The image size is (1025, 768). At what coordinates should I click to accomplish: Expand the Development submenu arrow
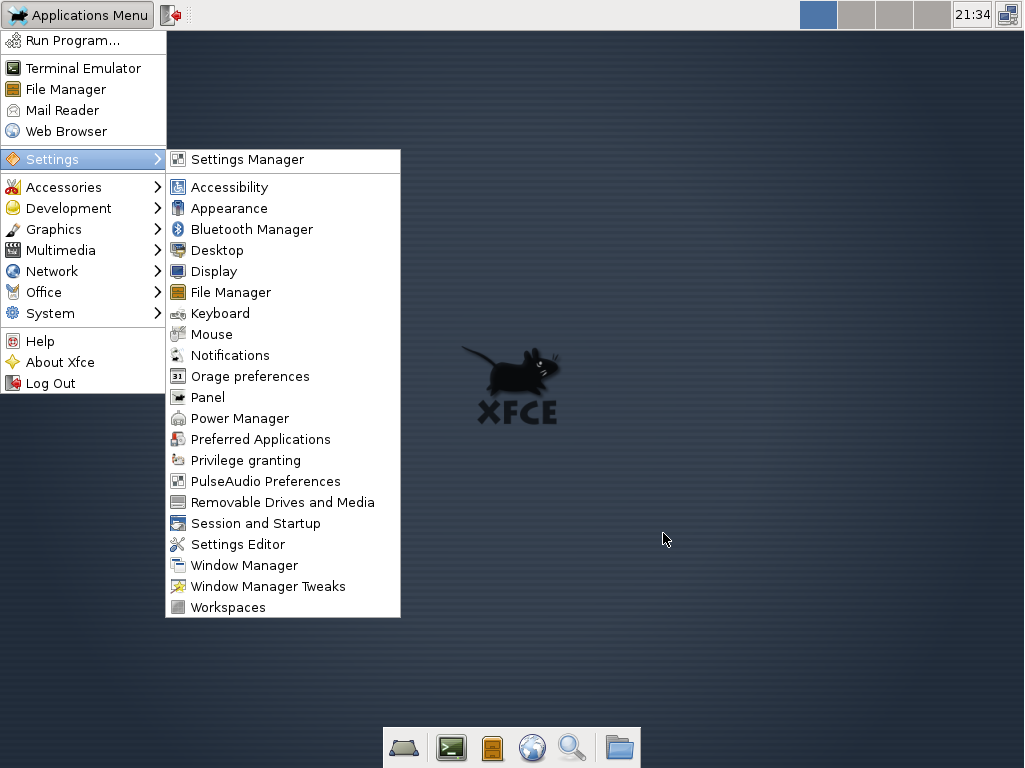tap(157, 209)
